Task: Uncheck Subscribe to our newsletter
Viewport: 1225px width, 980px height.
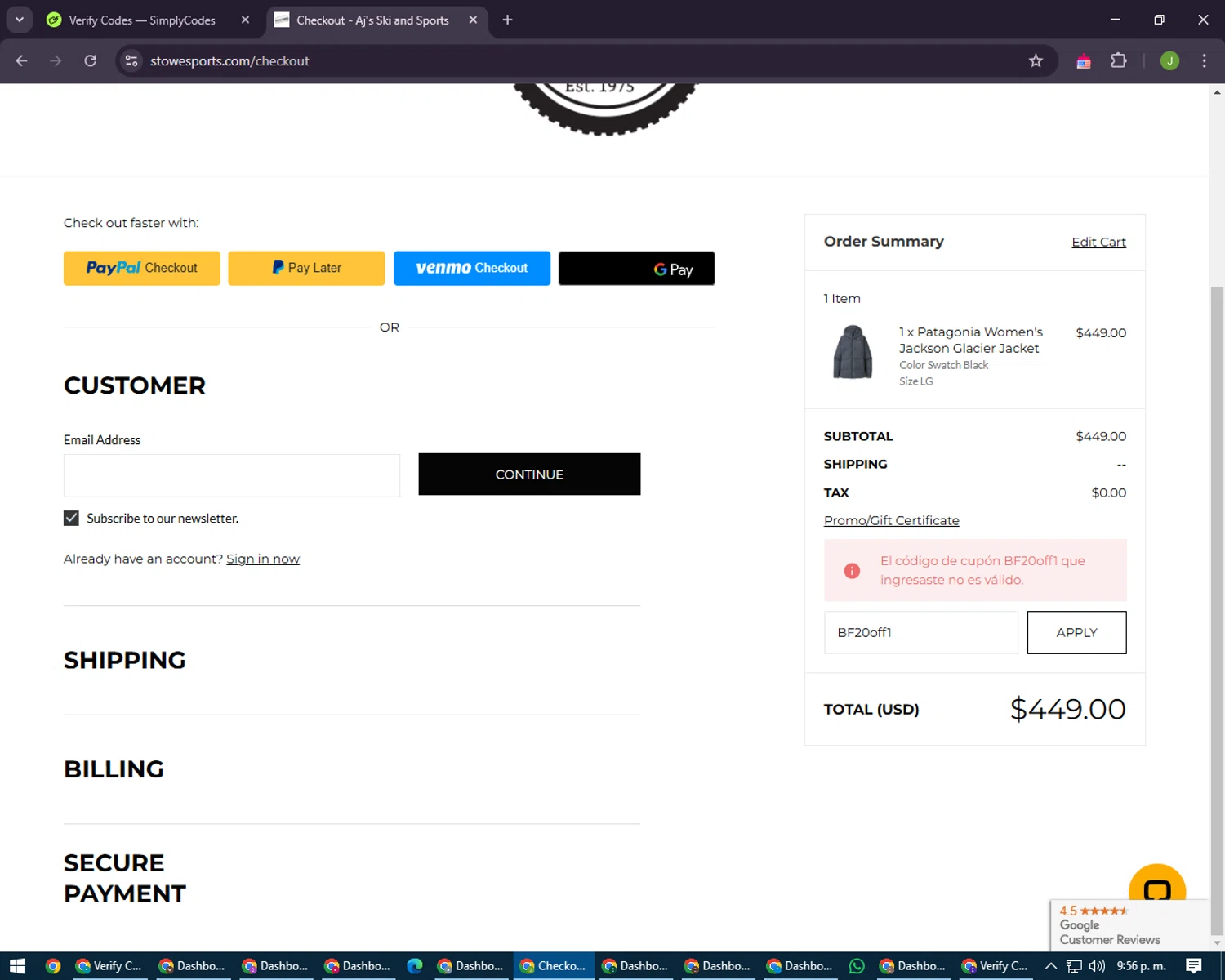Action: coord(71,519)
